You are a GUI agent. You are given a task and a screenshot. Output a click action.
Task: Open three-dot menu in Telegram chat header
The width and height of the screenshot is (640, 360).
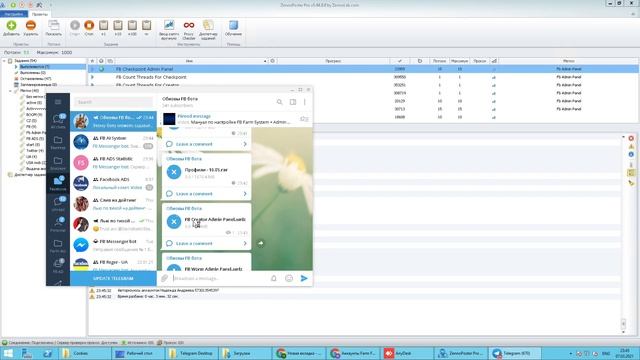pos(304,102)
